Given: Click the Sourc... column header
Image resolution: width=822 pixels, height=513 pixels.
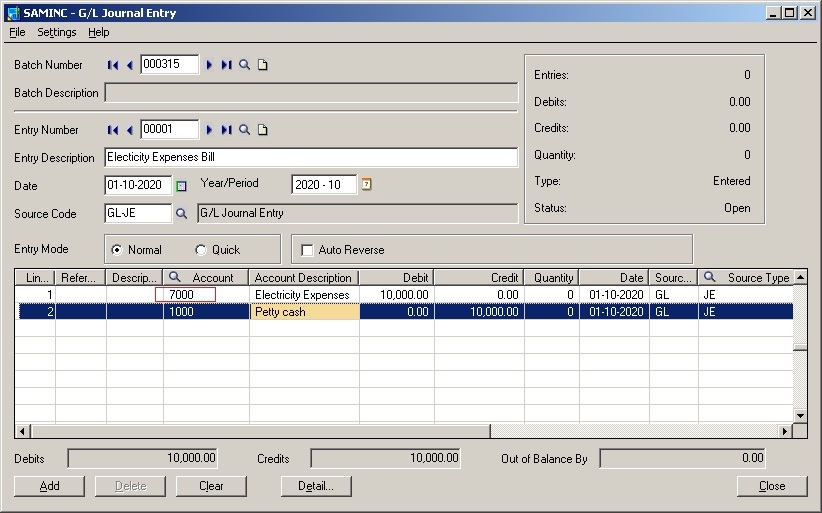Looking at the screenshot, I should (674, 278).
